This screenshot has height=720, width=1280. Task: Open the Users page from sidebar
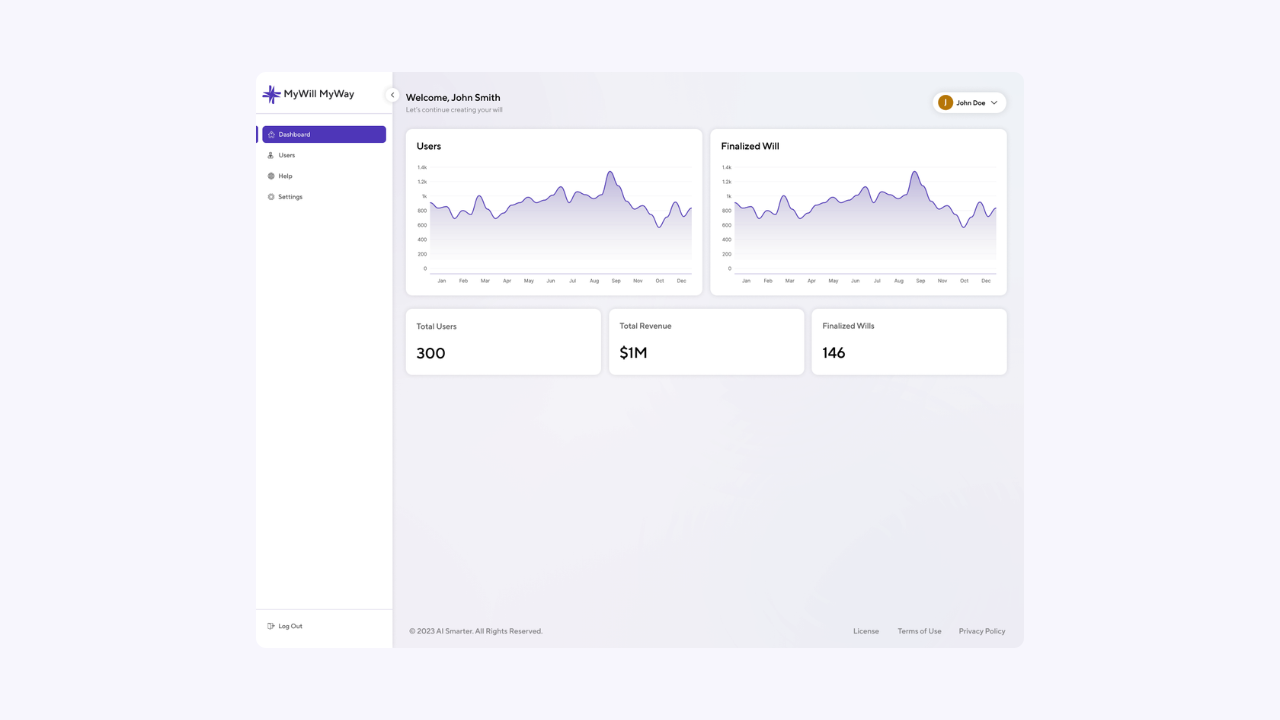[287, 156]
